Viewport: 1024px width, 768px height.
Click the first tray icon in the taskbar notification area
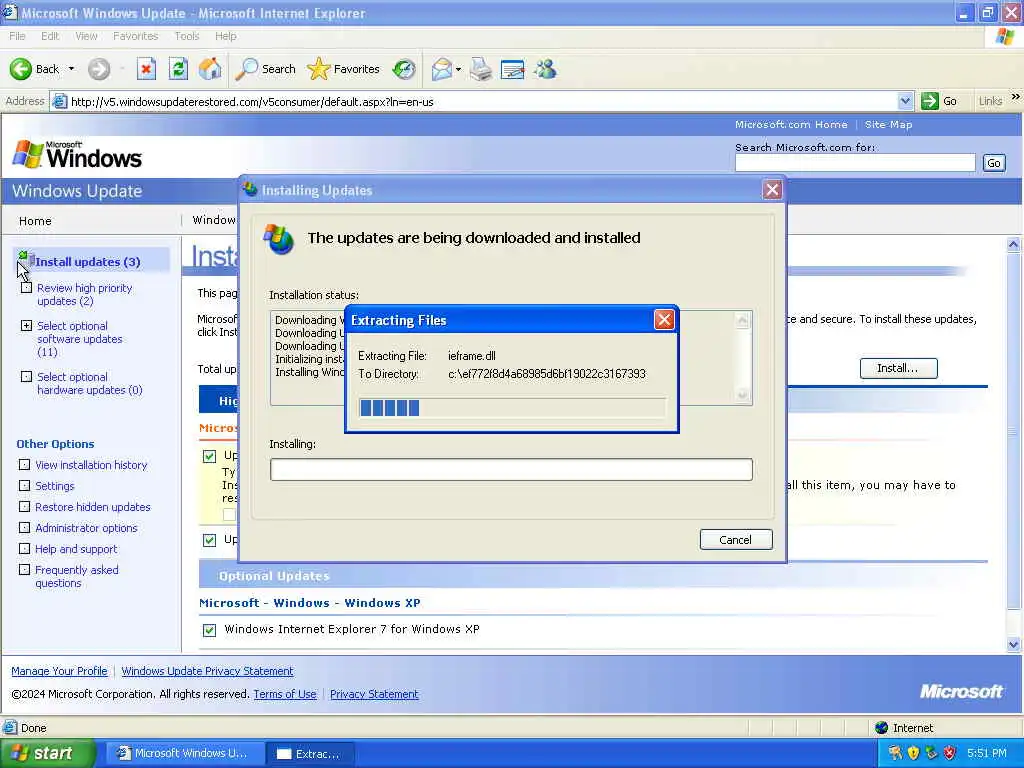(x=895, y=753)
